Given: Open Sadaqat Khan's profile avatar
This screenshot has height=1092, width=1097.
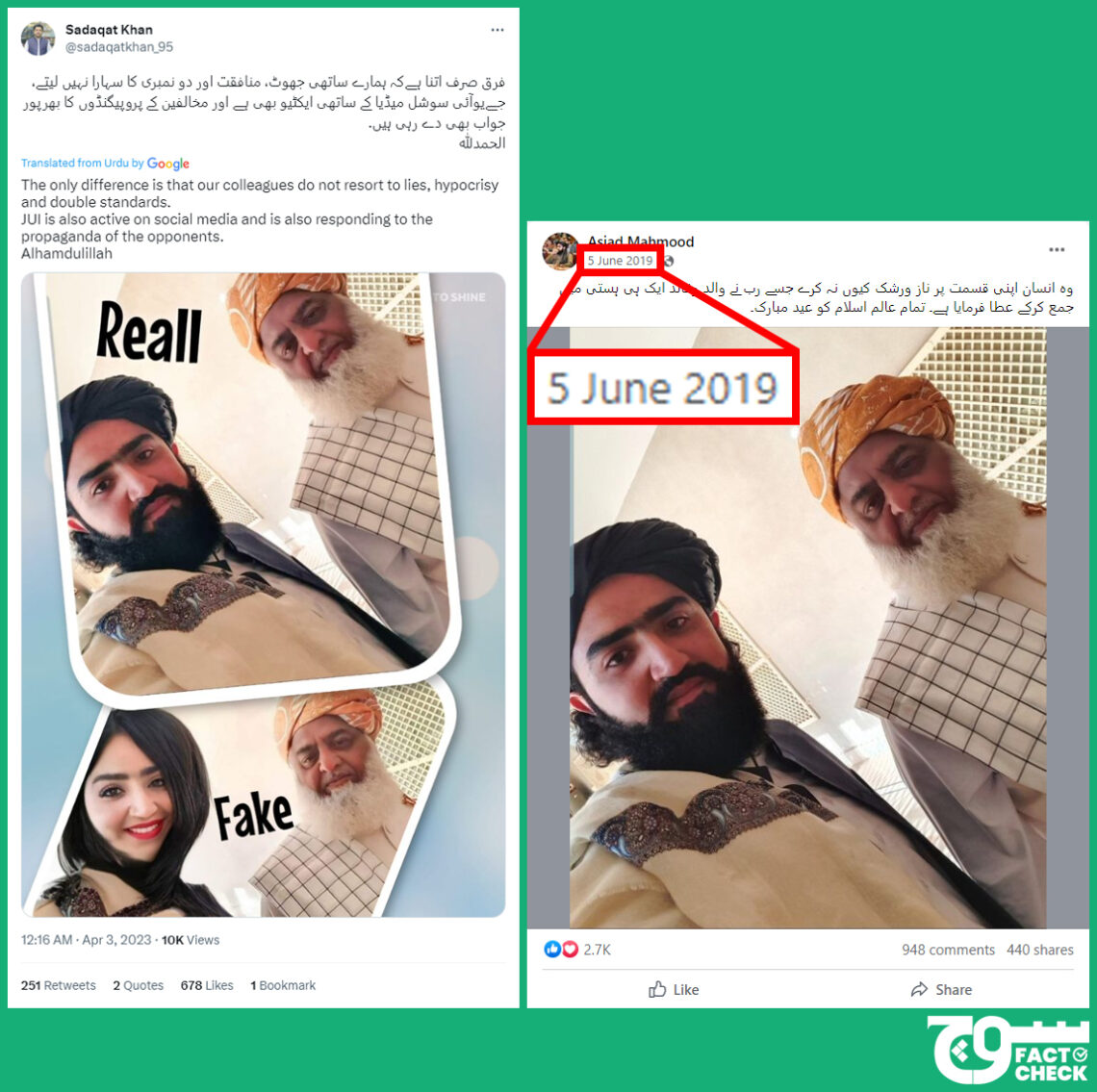Looking at the screenshot, I should 38,38.
